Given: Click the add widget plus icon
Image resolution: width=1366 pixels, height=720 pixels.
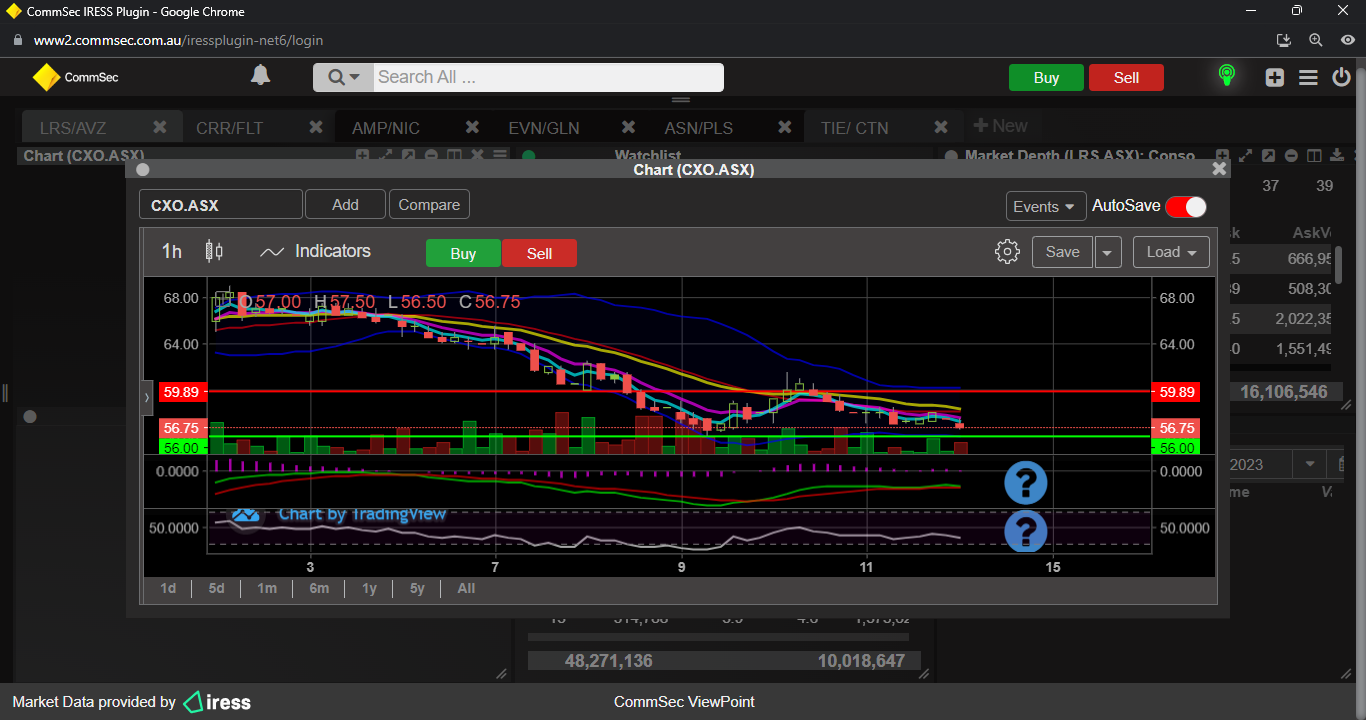Looking at the screenshot, I should [1274, 77].
